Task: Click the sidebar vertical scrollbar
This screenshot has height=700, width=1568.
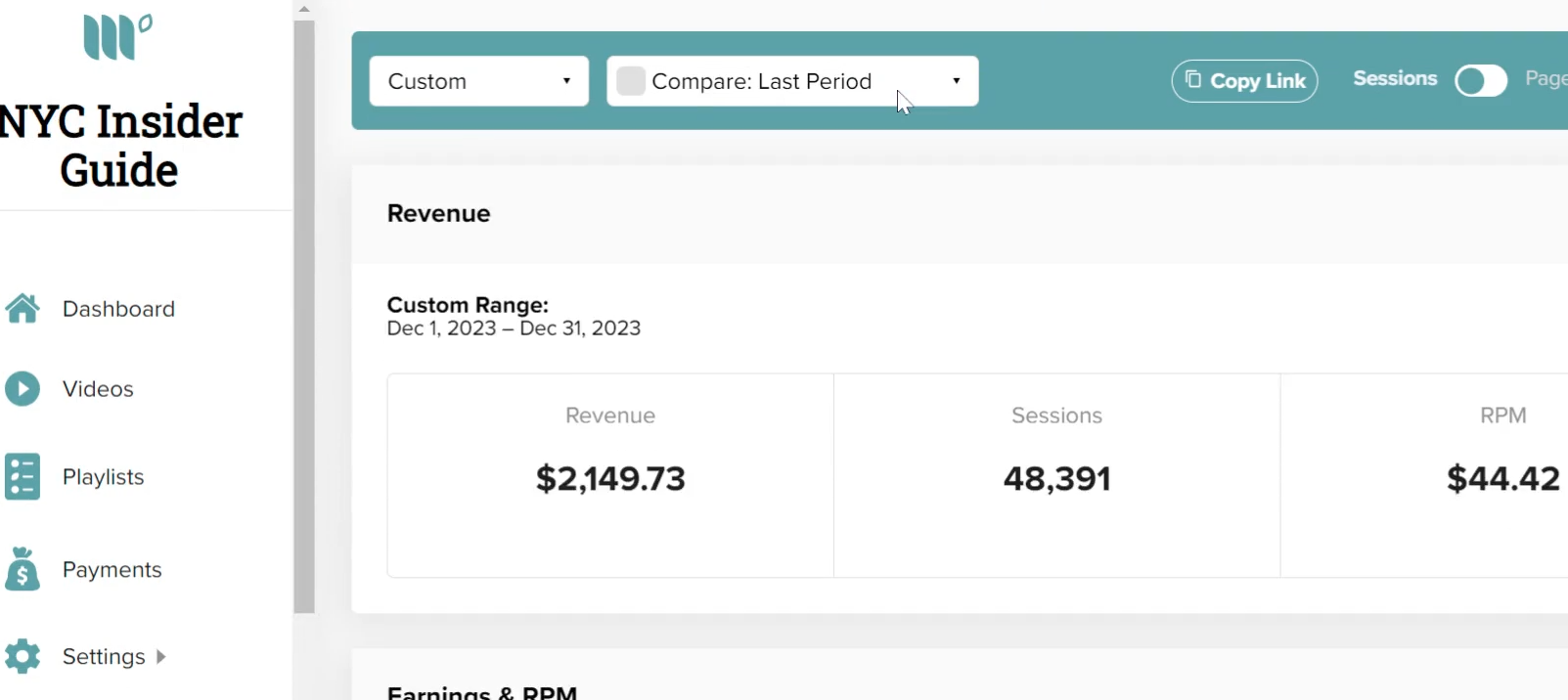Action: pos(304,317)
